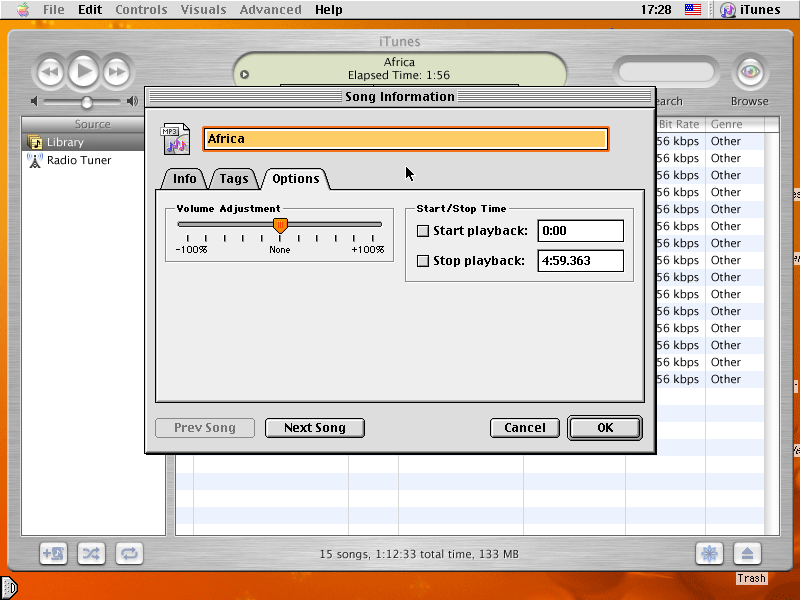Viewport: 800px width, 600px height.
Task: Click the Genre column header
Action: click(734, 124)
